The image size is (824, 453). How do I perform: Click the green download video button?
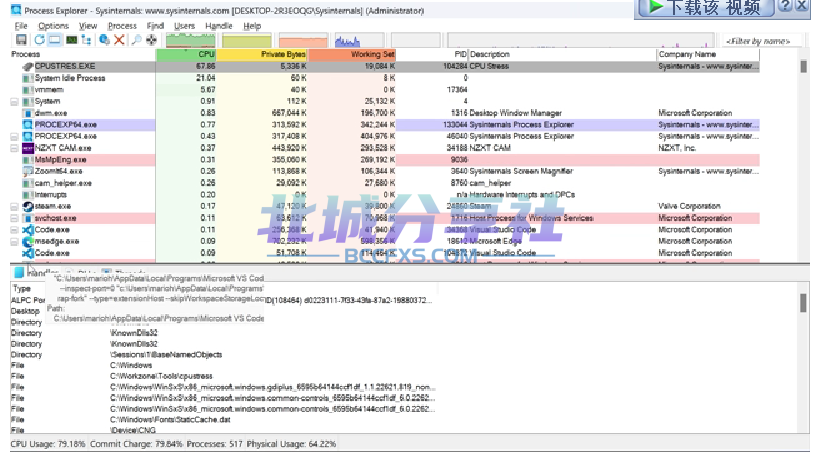click(x=706, y=8)
